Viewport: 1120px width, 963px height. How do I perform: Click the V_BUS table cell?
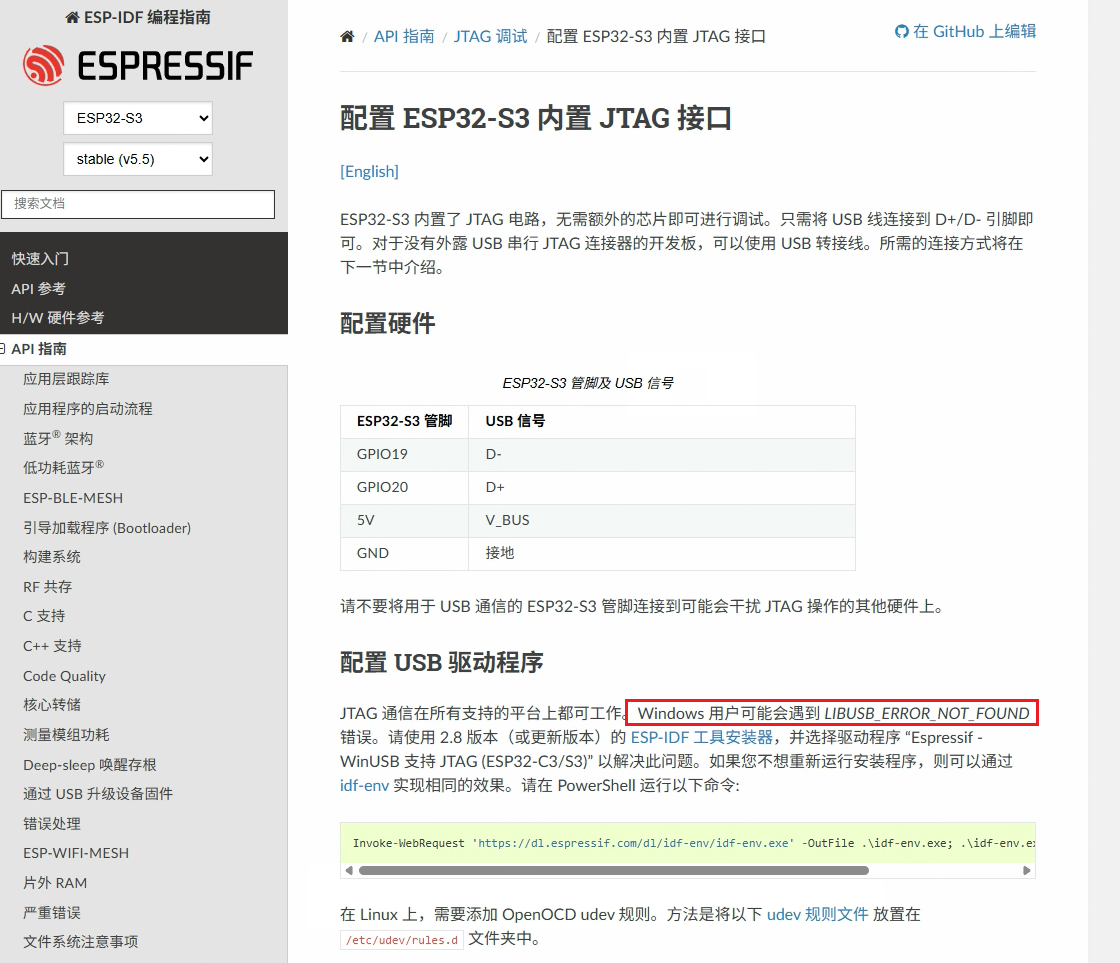(661, 520)
